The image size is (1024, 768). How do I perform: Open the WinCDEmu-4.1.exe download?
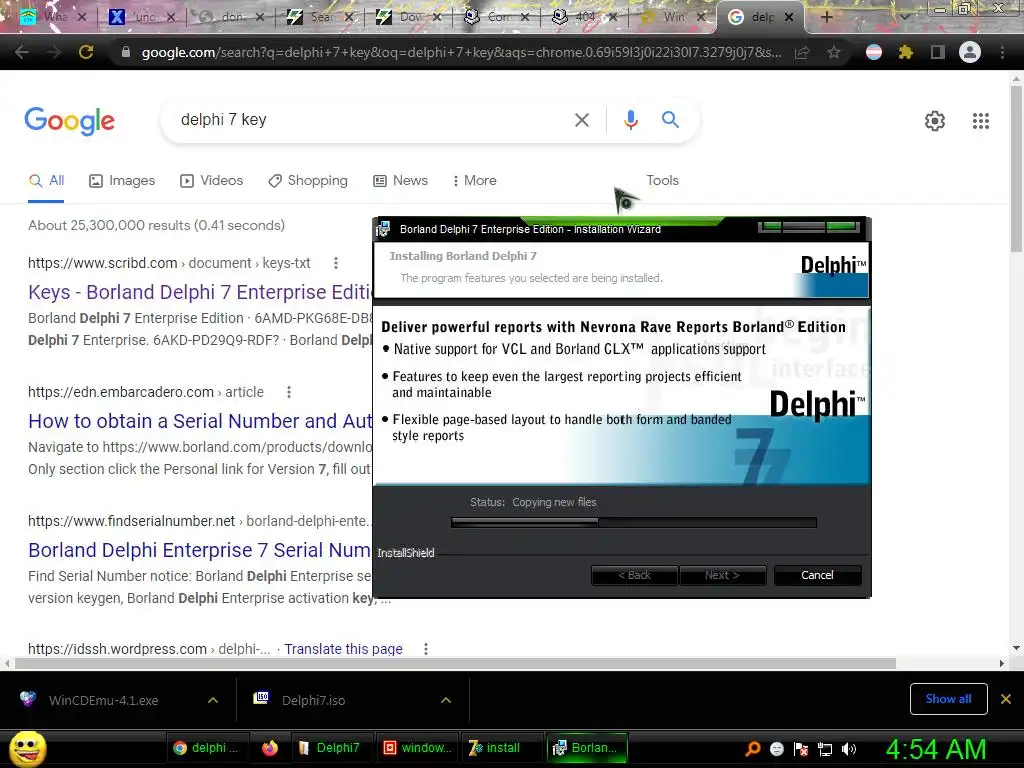[x=103, y=700]
